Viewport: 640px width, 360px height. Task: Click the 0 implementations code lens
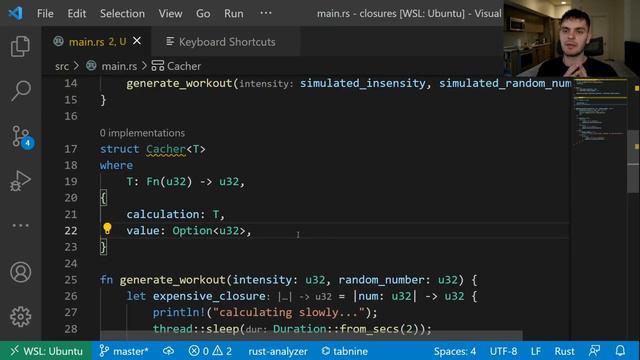tap(142, 133)
